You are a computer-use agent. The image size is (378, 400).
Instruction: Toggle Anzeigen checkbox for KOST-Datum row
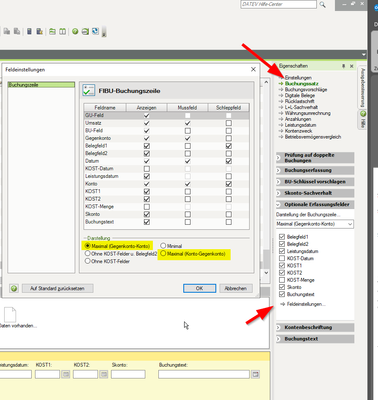coord(146,169)
